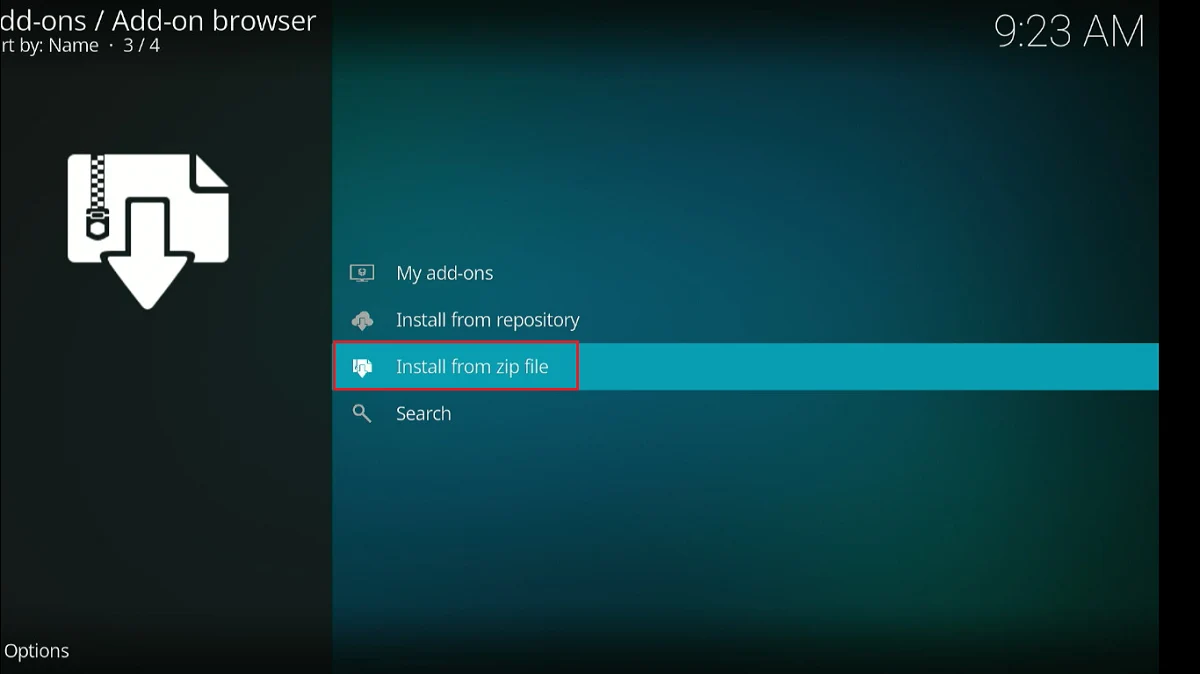Image resolution: width=1200 pixels, height=674 pixels.
Task: Click the monitor icon beside My add-ons
Action: tap(362, 273)
